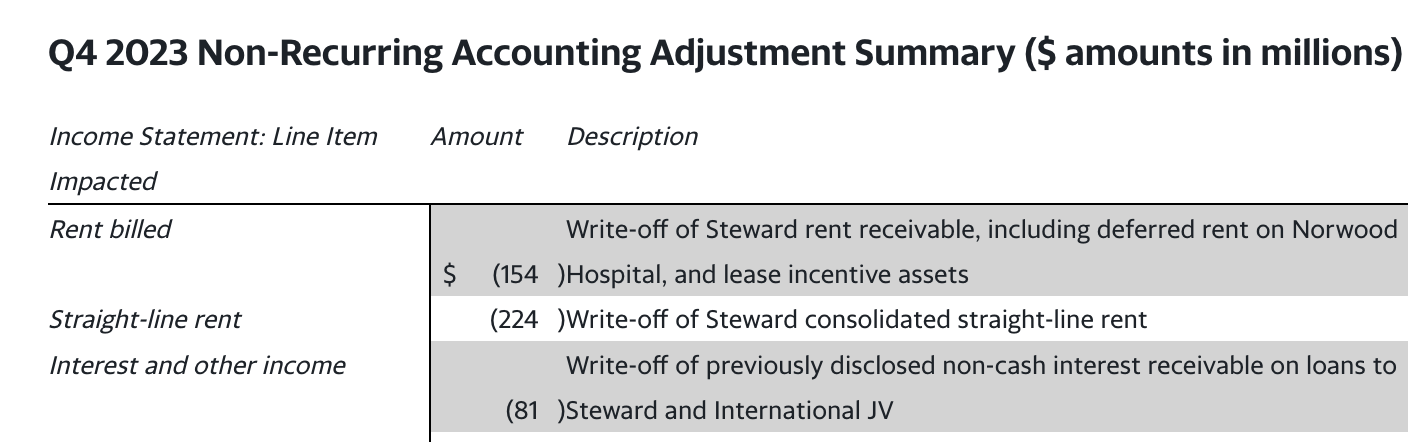Click the '($ amounts in millions)' title text
Viewport: 1408px width, 442px height.
pyautogui.click(x=1213, y=53)
